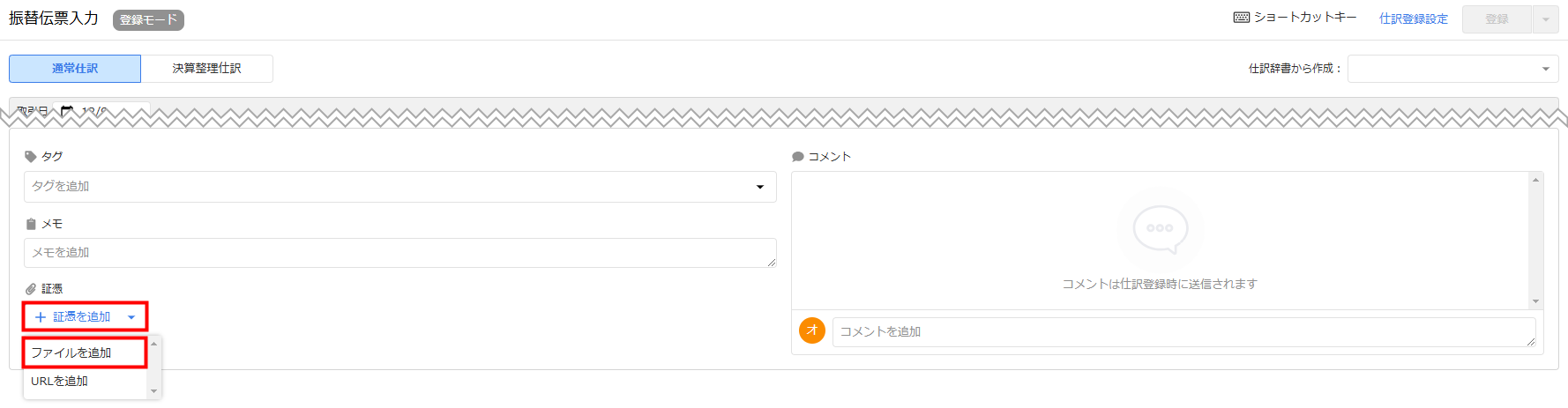Click the calendar icon in date field
The height and width of the screenshot is (408, 1568).
(x=67, y=112)
